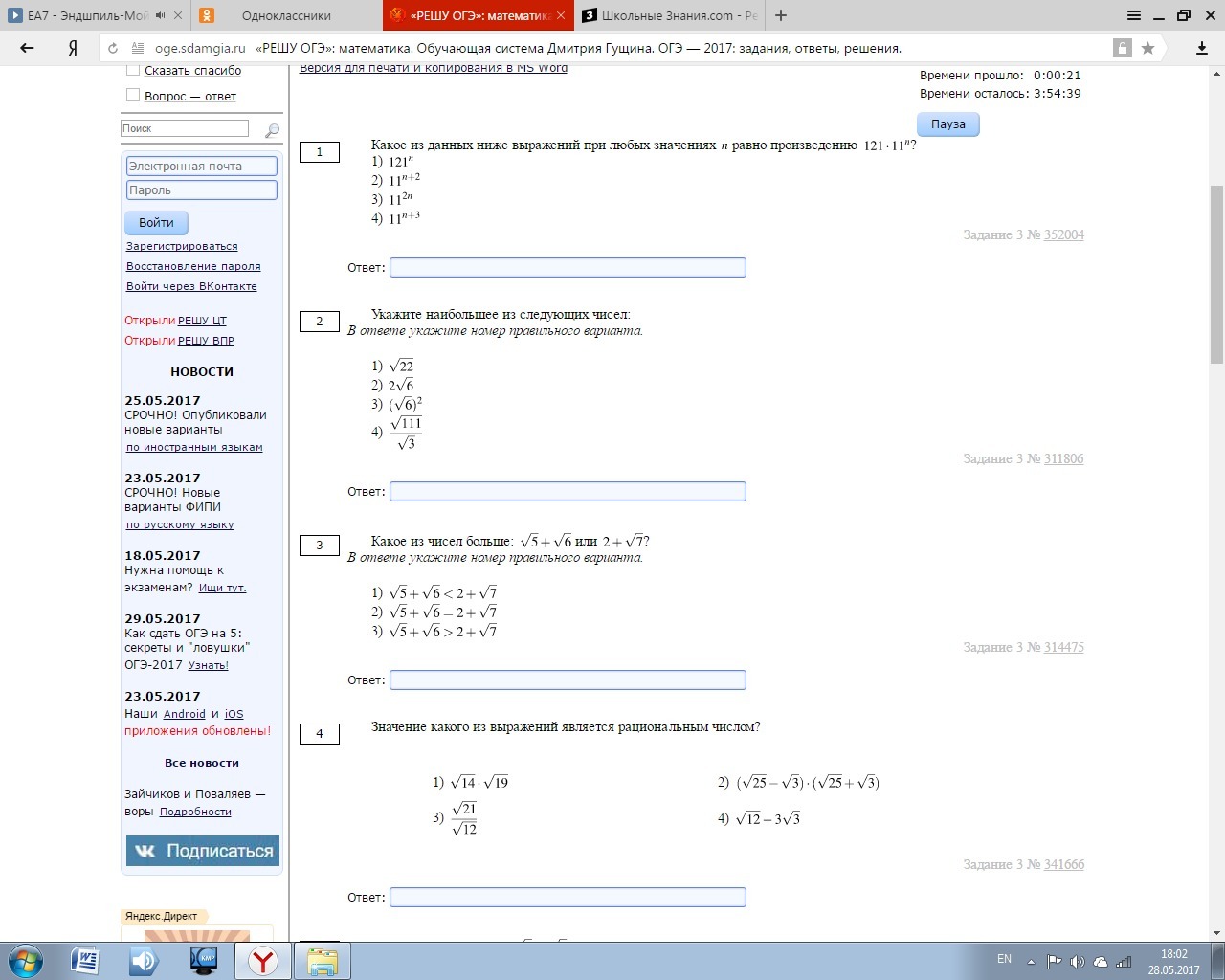Tick the 'Вопрос — ответ' checkbox
The height and width of the screenshot is (980, 1225).
(x=133, y=95)
